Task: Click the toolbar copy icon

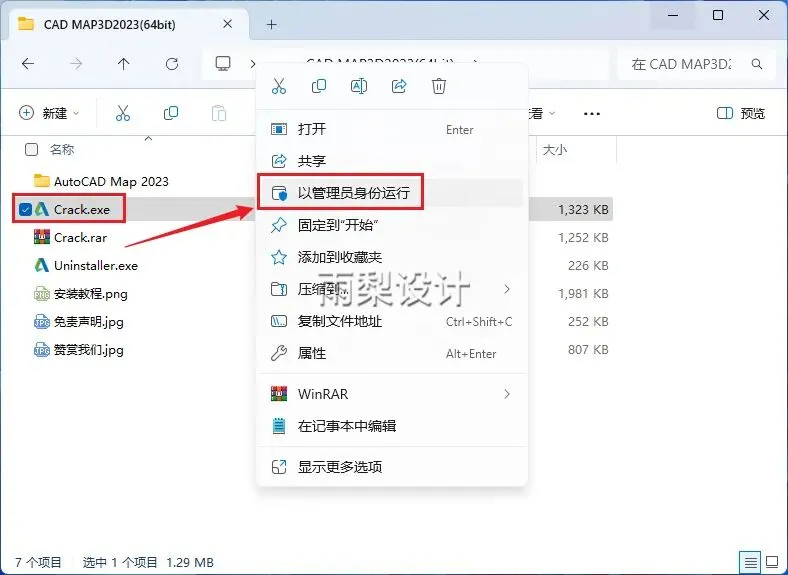Action: pyautogui.click(x=171, y=113)
